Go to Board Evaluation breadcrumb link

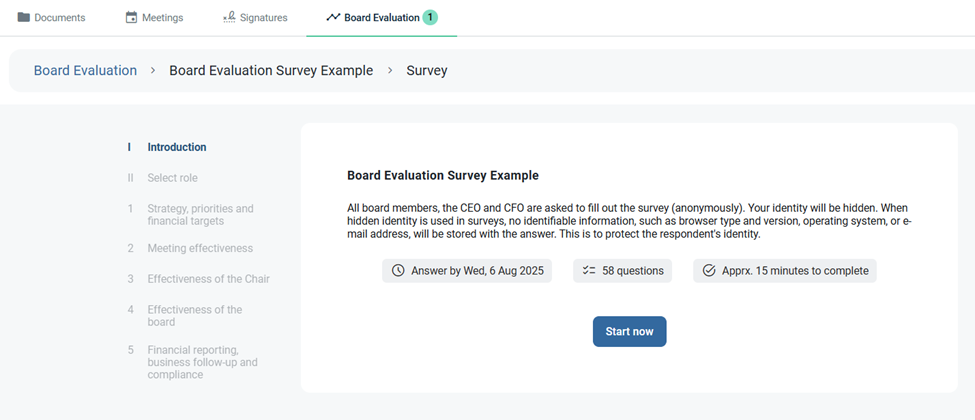click(85, 70)
